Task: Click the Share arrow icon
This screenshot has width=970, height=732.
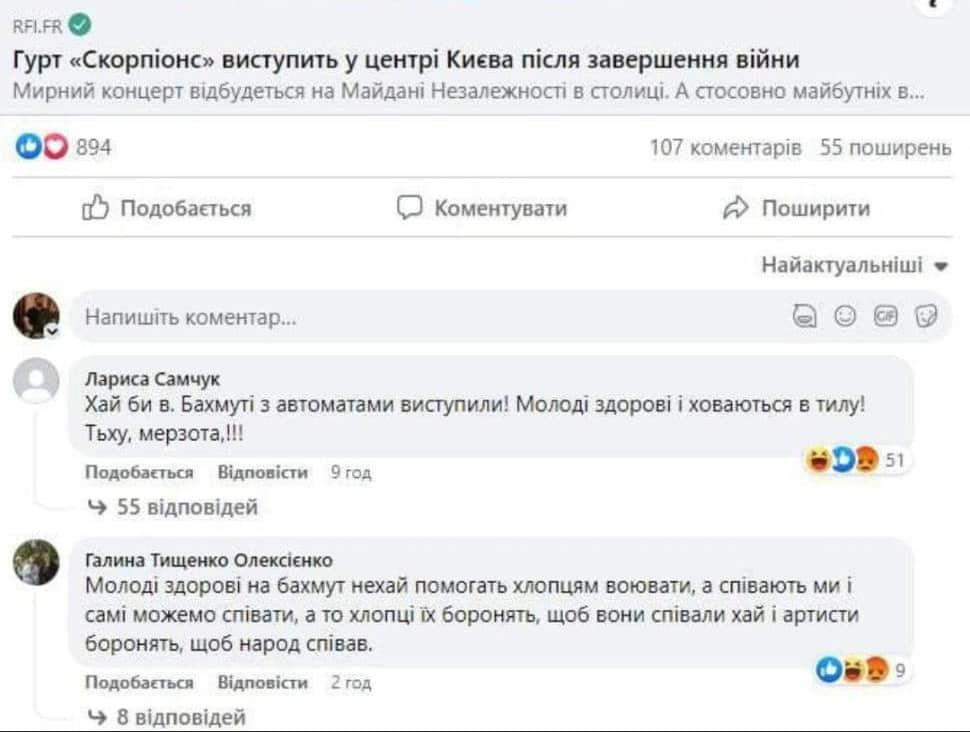Action: point(735,208)
